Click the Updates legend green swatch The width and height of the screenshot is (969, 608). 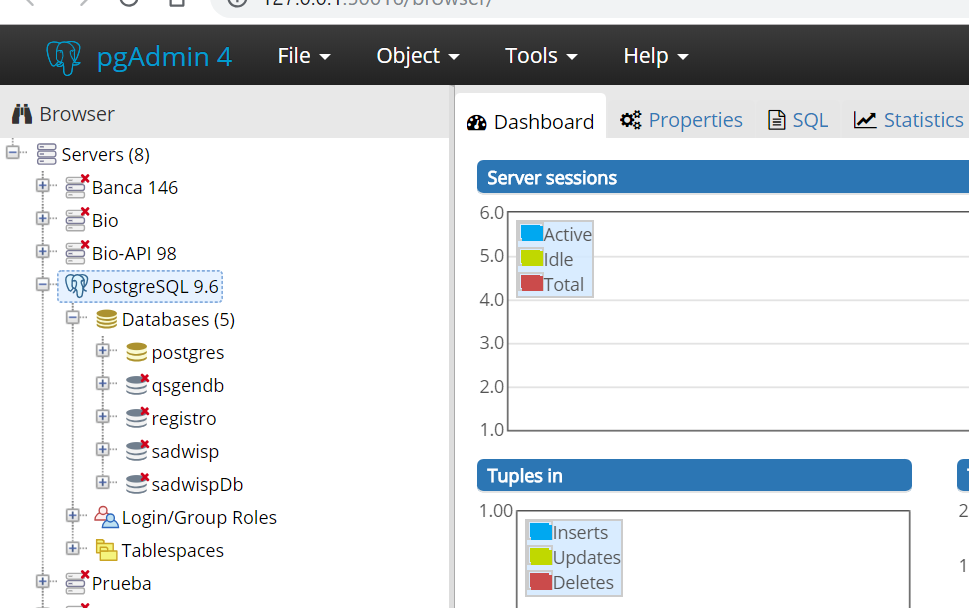(x=541, y=556)
